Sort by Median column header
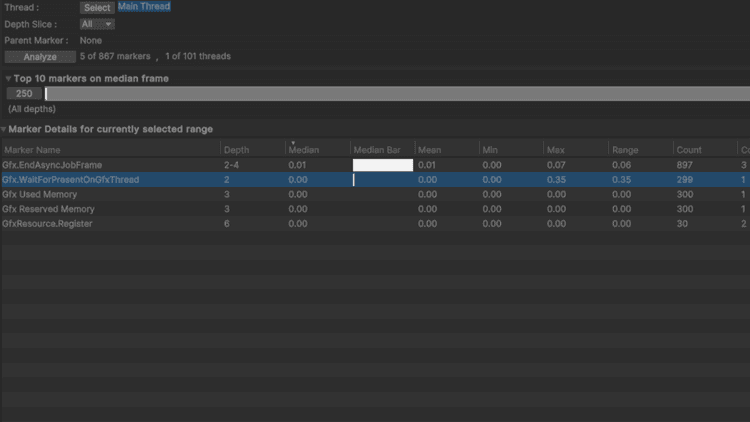 [x=304, y=150]
